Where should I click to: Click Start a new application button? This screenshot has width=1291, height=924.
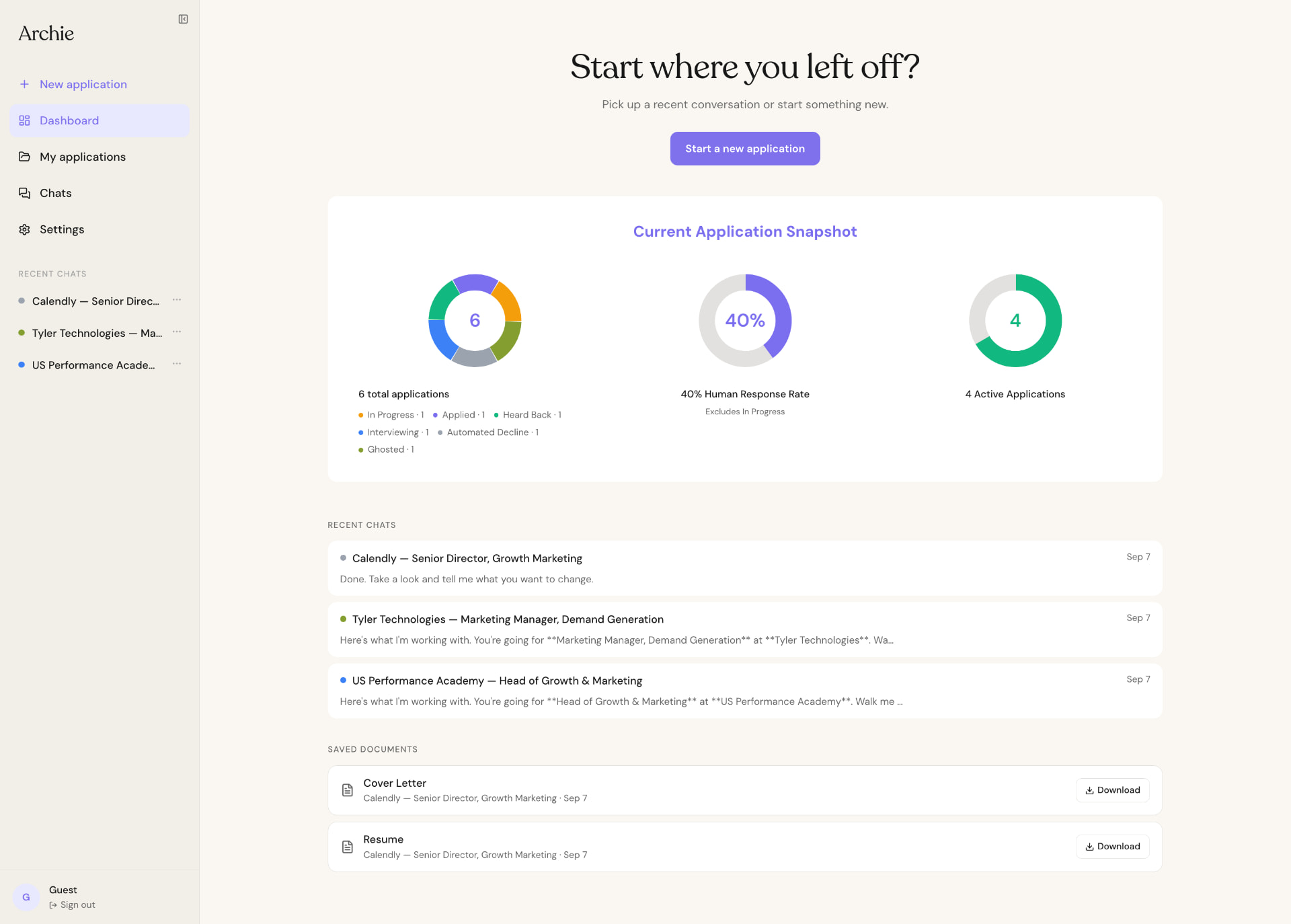coord(745,149)
